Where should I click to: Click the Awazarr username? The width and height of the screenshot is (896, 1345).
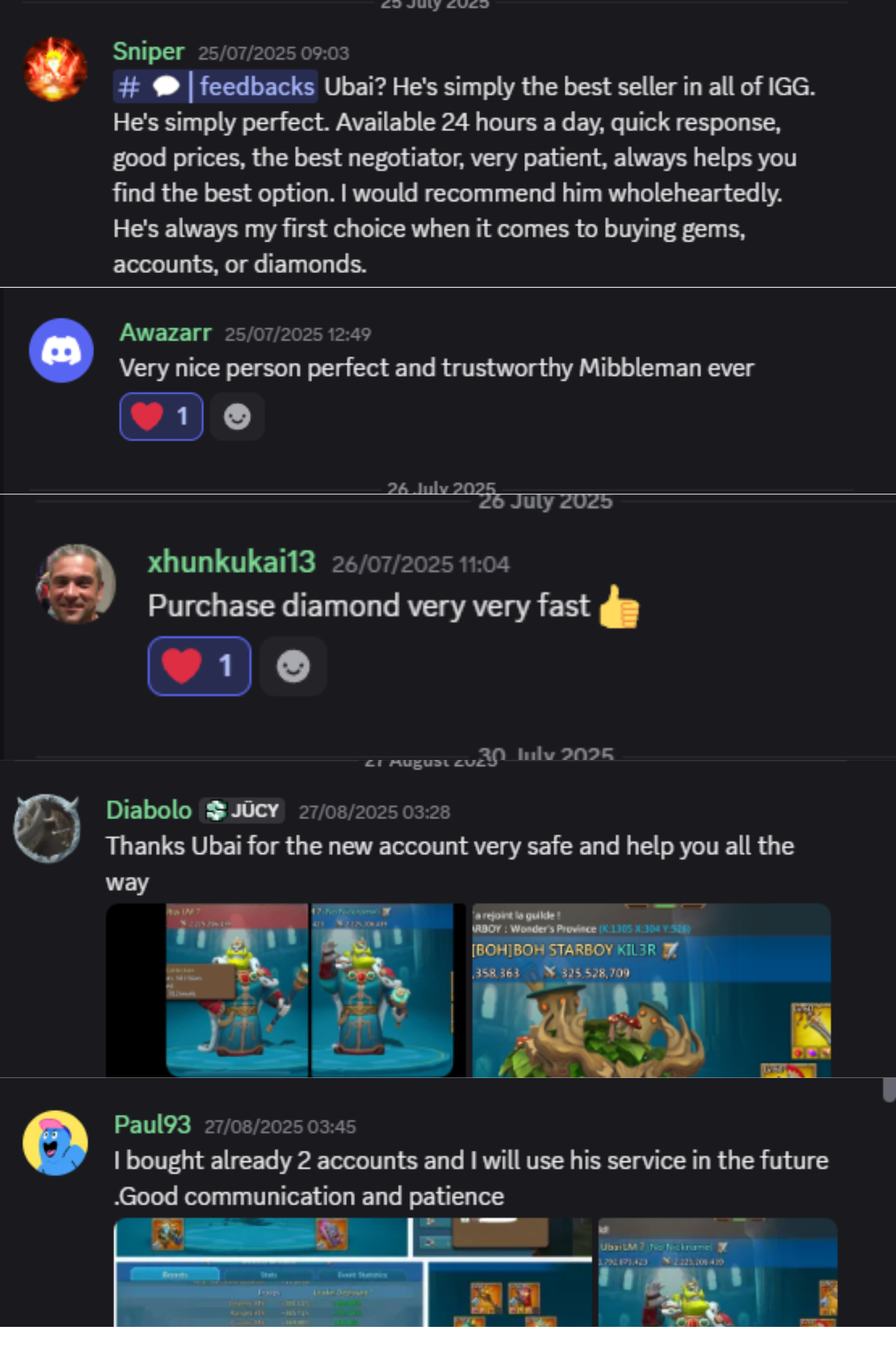(165, 333)
